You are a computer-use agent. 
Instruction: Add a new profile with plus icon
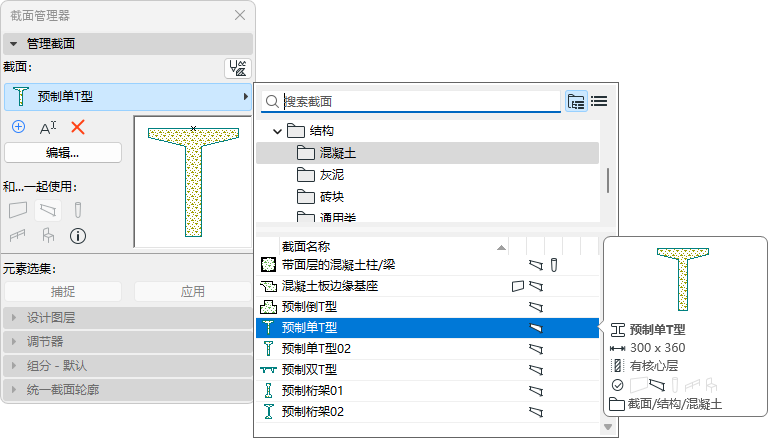click(19, 127)
